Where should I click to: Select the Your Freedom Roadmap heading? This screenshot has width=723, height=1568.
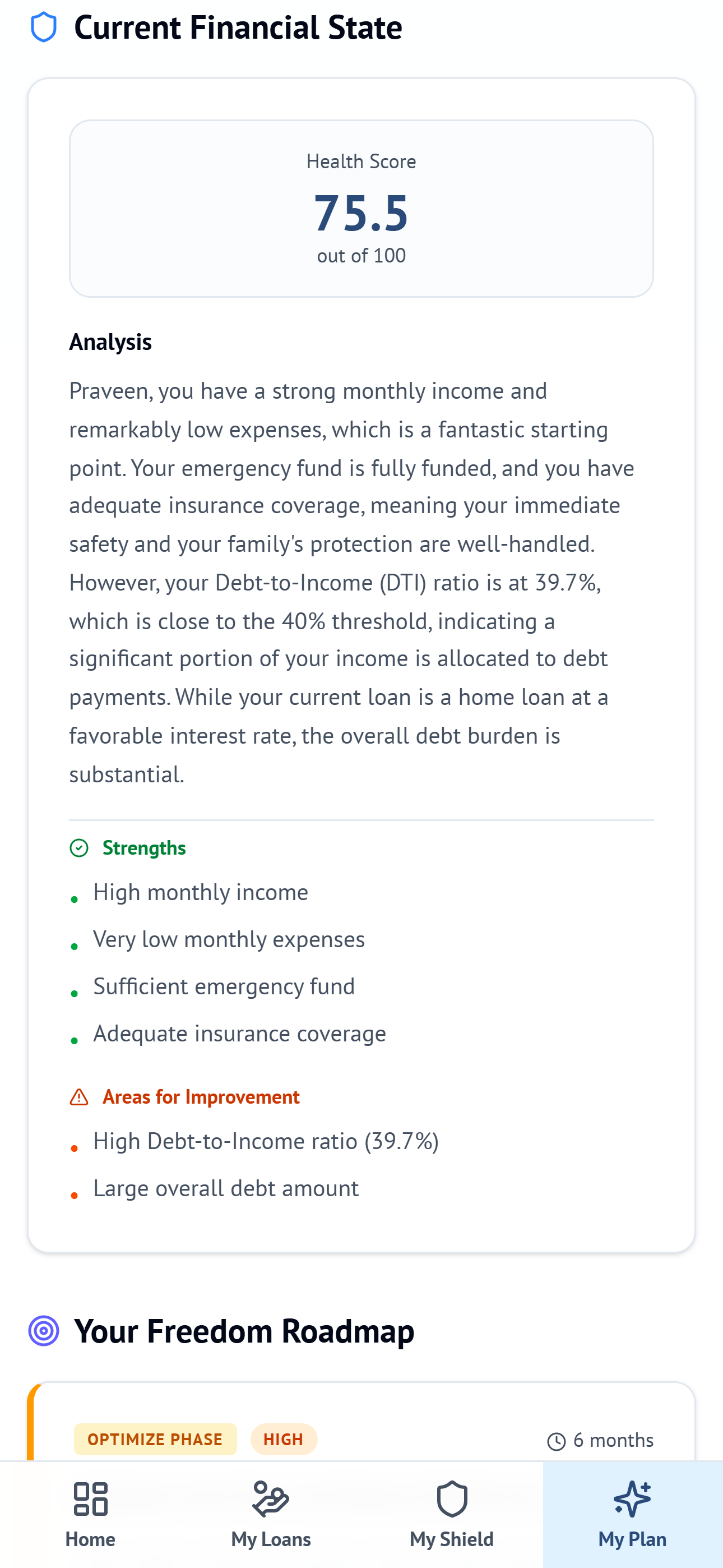coord(245,1330)
